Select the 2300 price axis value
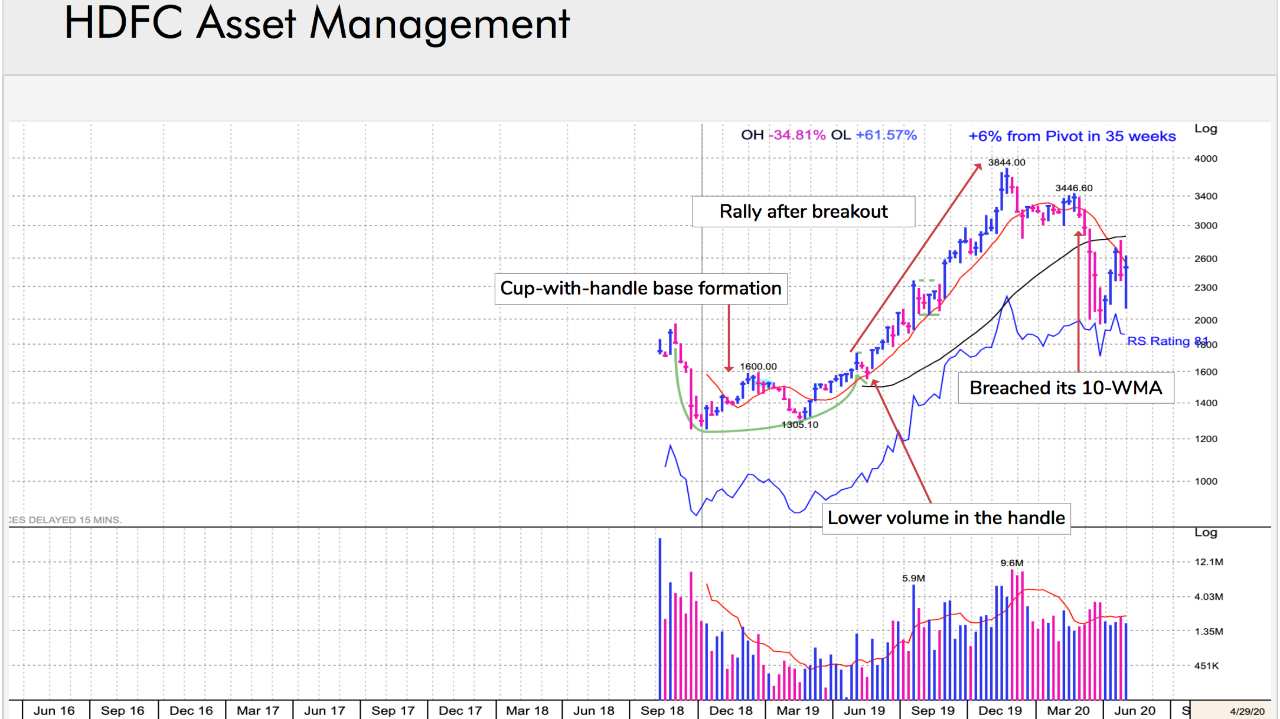This screenshot has width=1280, height=719. [1205, 288]
